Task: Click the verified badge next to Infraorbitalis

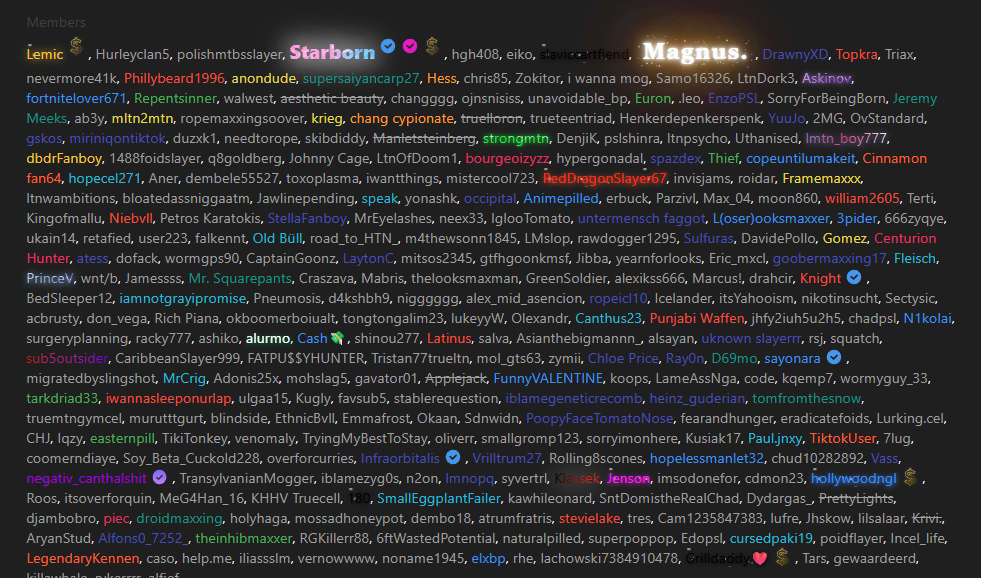Action: tap(453, 457)
